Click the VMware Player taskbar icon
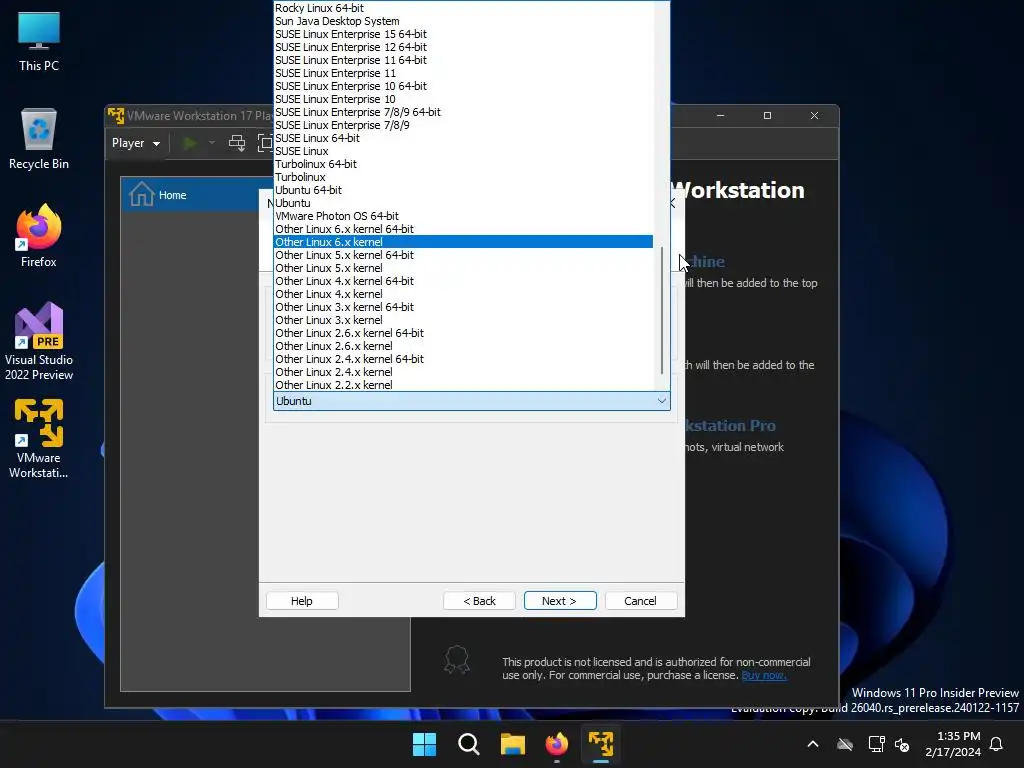 coord(601,744)
